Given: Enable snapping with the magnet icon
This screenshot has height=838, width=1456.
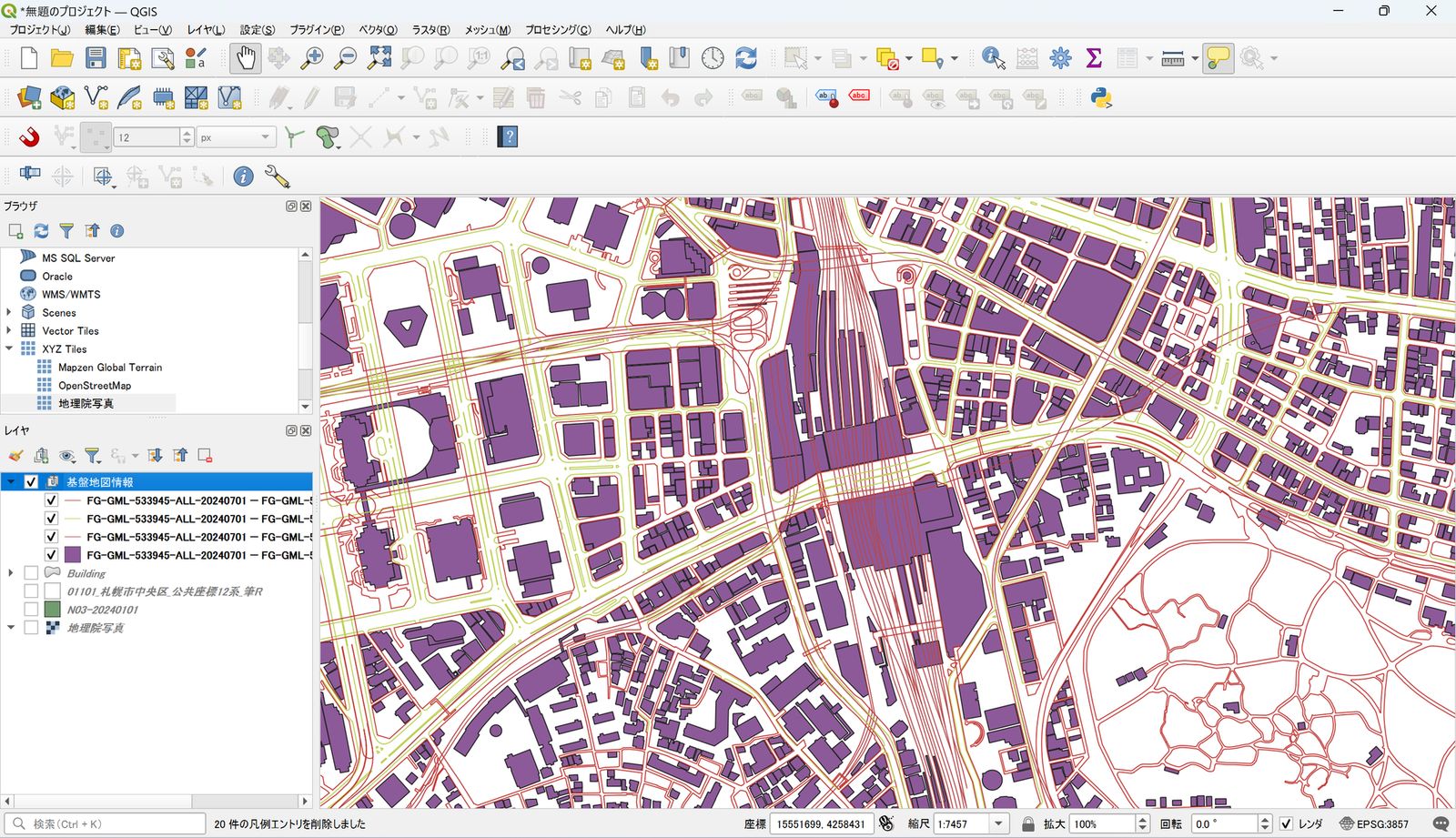Looking at the screenshot, I should tap(29, 137).
